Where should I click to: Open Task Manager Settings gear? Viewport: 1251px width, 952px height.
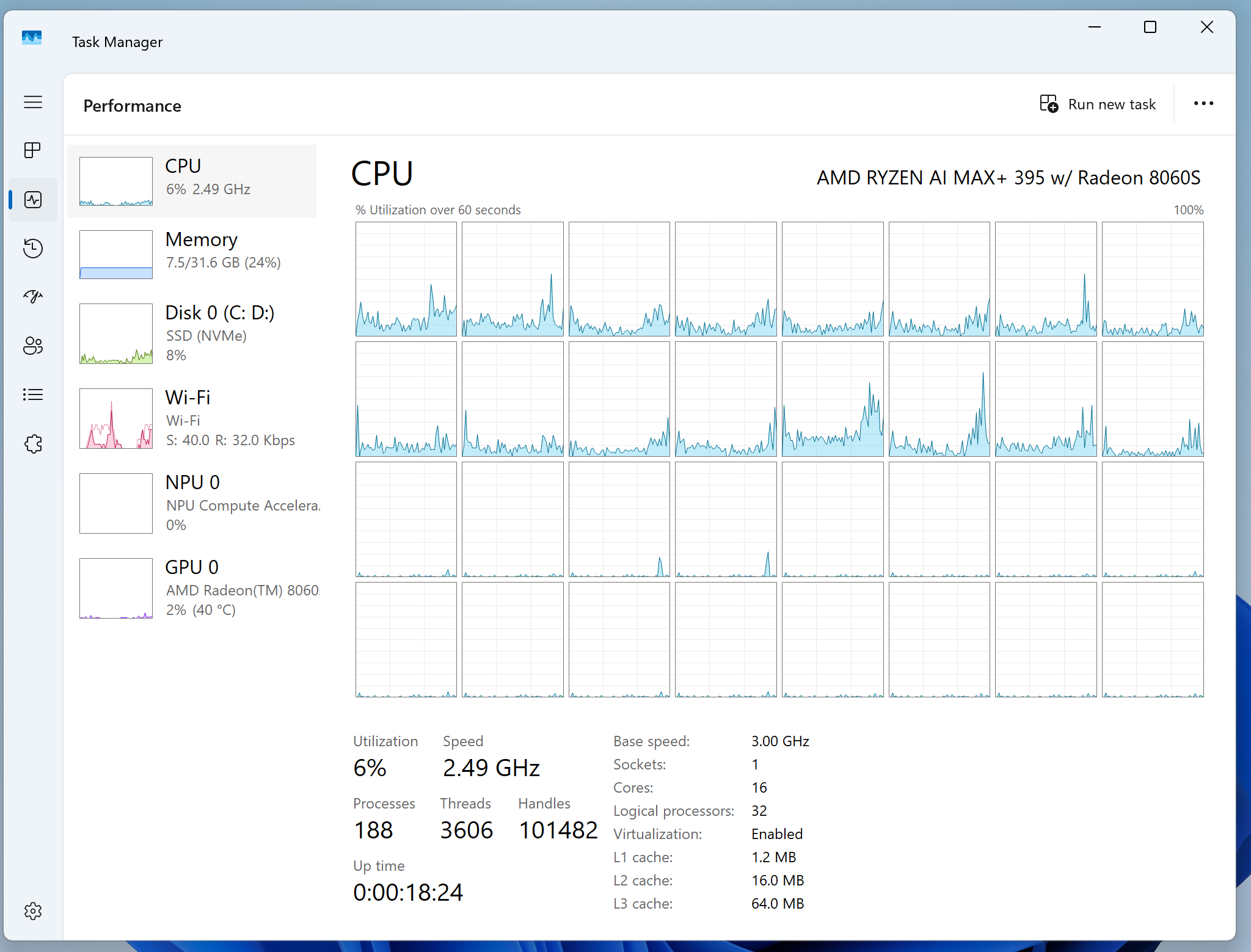pyautogui.click(x=33, y=911)
